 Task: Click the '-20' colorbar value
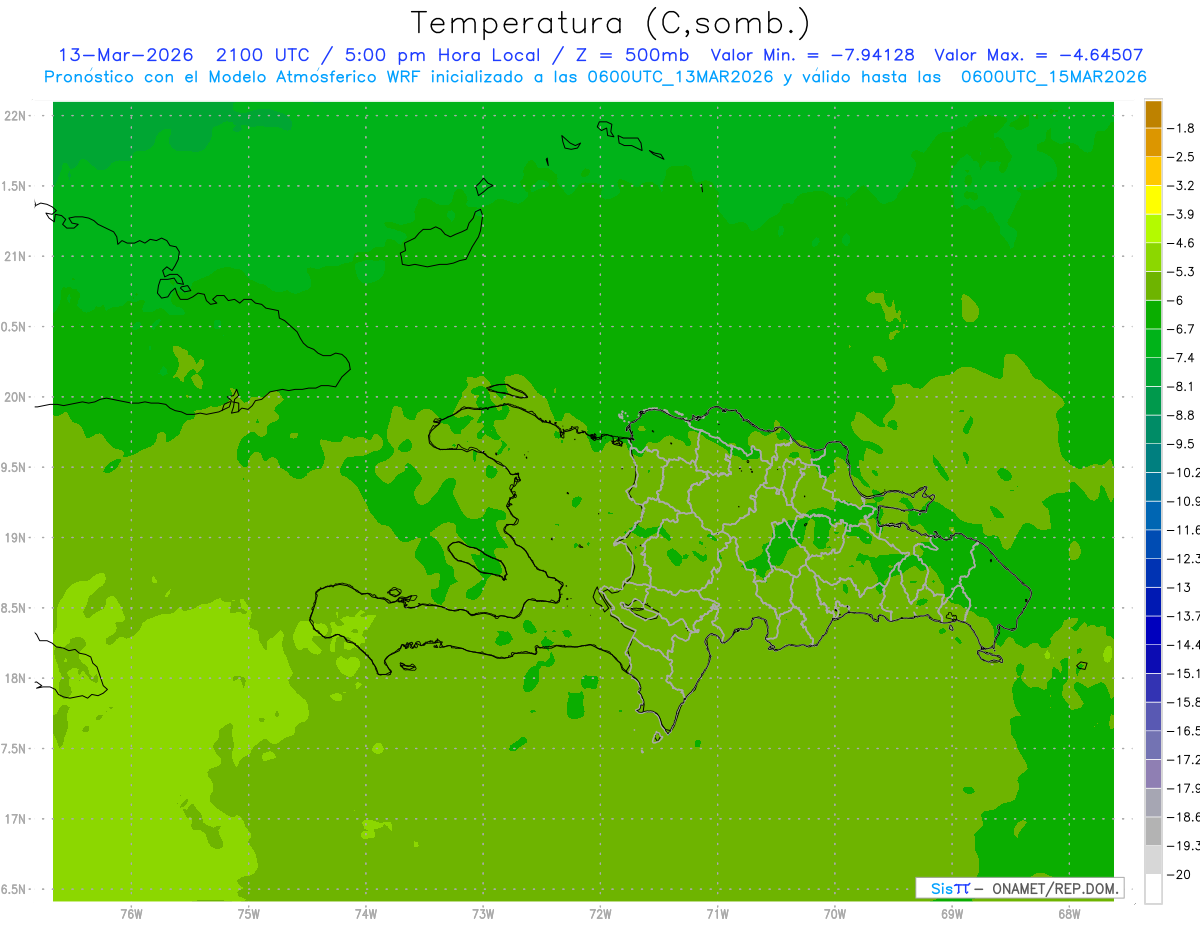click(x=1181, y=874)
